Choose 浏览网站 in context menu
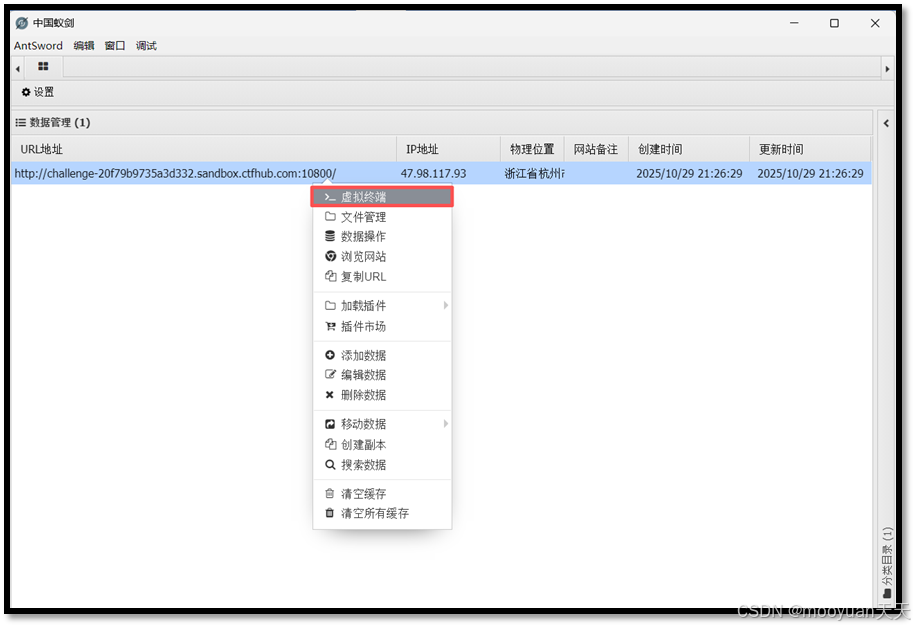The width and height of the screenshot is (915, 627). click(382, 256)
